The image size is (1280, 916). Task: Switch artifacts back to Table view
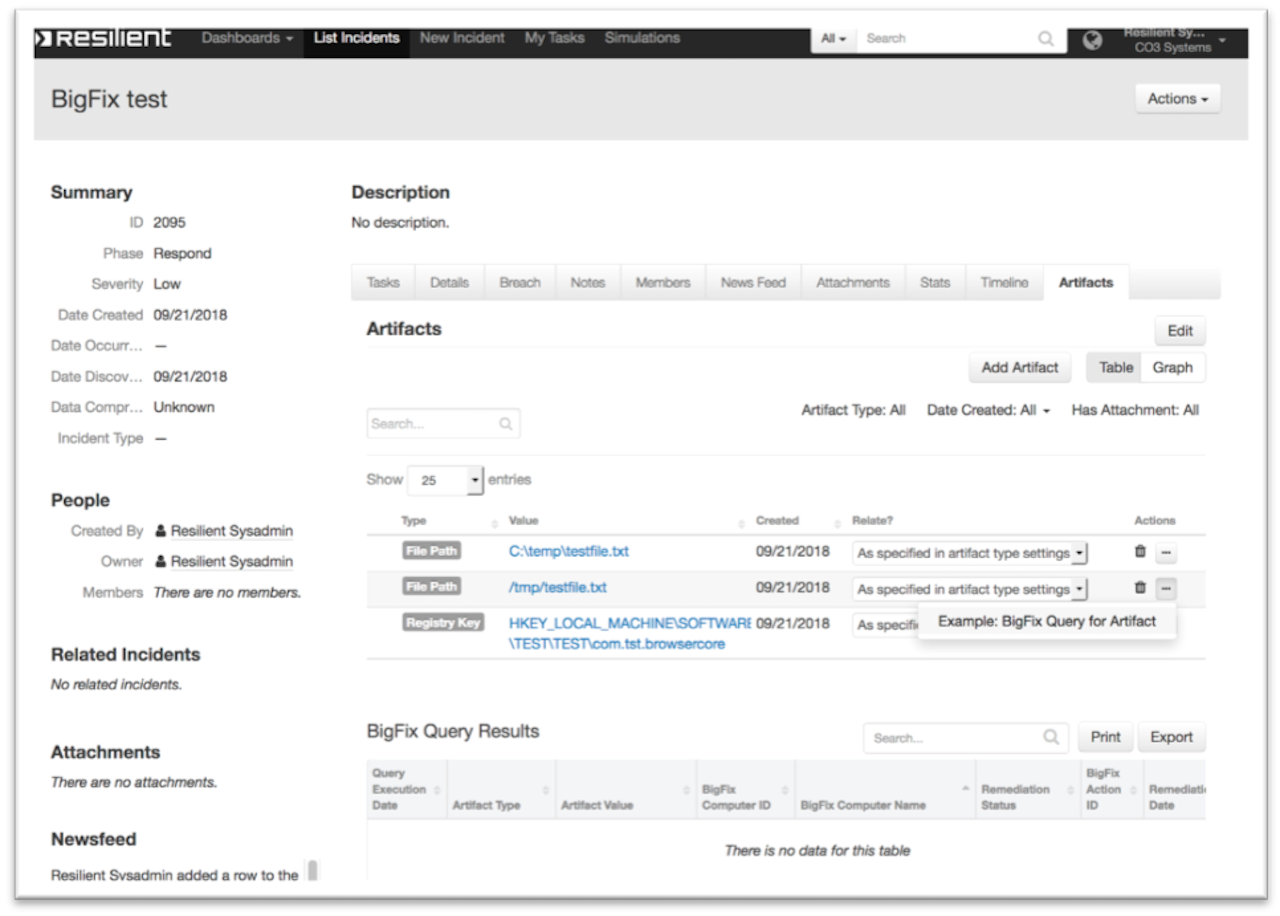[1113, 367]
